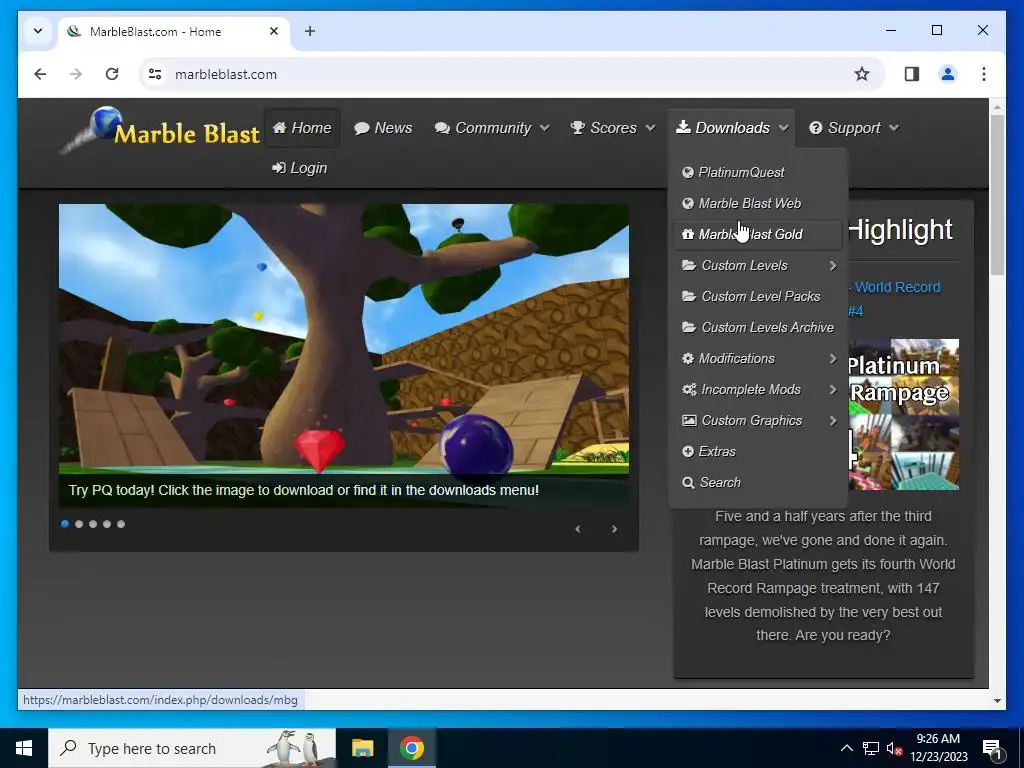
Task: Open a new tab
Action: [x=310, y=31]
